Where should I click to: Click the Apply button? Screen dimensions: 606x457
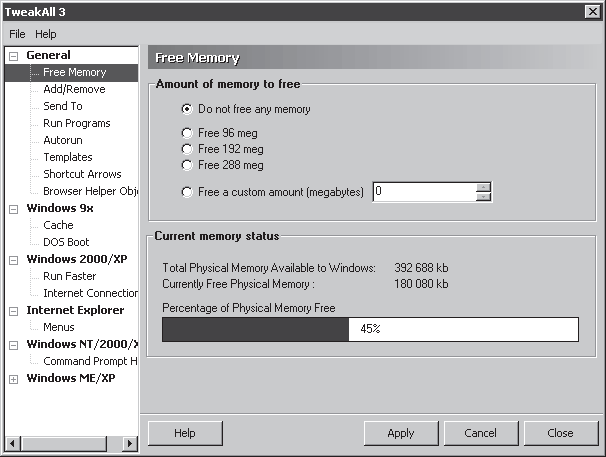tap(401, 433)
